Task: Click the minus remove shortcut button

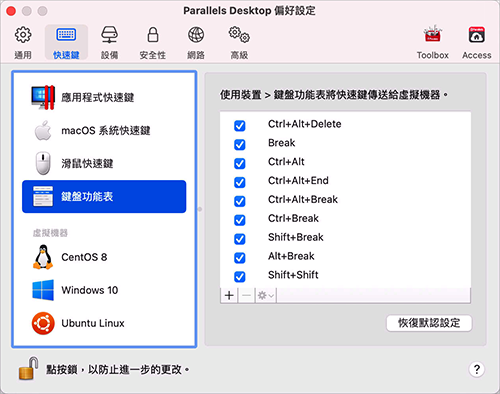Action: click(246, 295)
